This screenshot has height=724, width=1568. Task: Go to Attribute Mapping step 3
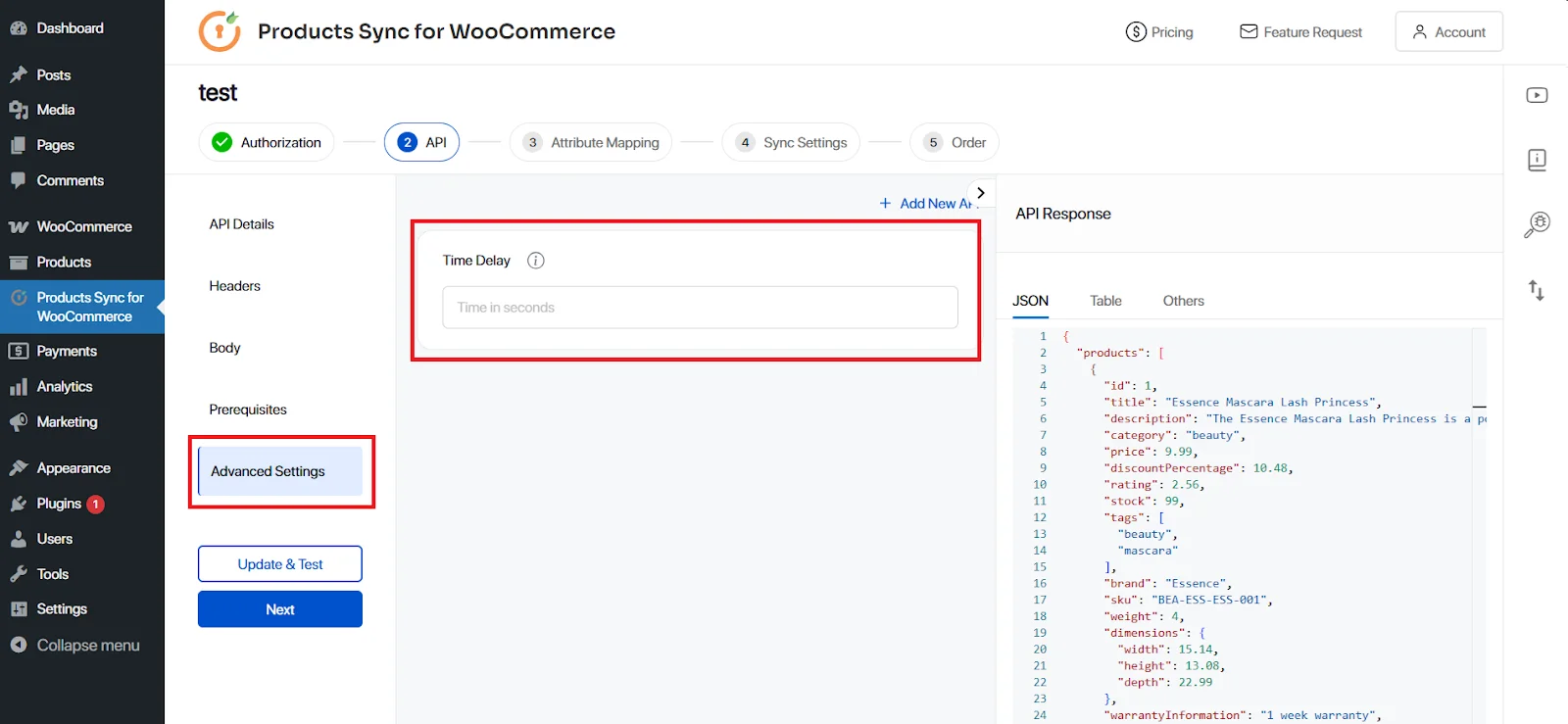point(591,142)
